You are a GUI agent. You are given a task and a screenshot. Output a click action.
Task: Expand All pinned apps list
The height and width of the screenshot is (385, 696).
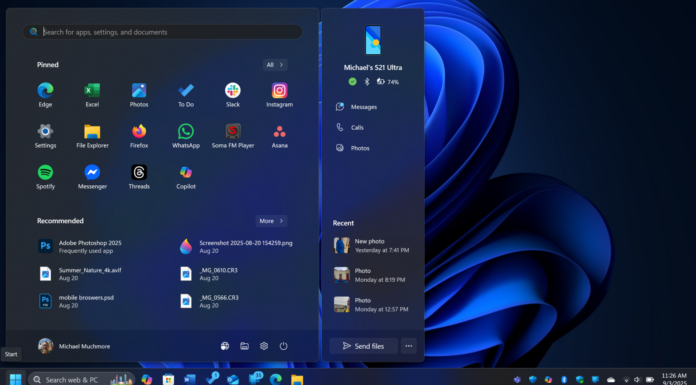coord(275,65)
